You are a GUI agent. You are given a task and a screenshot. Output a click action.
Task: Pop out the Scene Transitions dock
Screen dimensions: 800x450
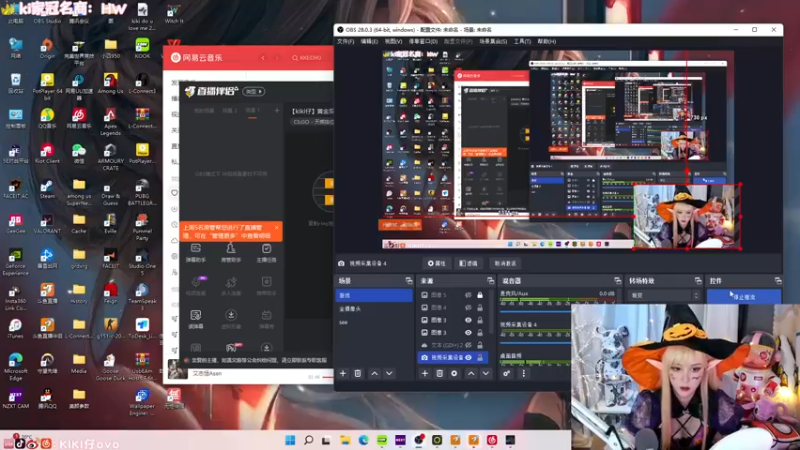pos(698,281)
